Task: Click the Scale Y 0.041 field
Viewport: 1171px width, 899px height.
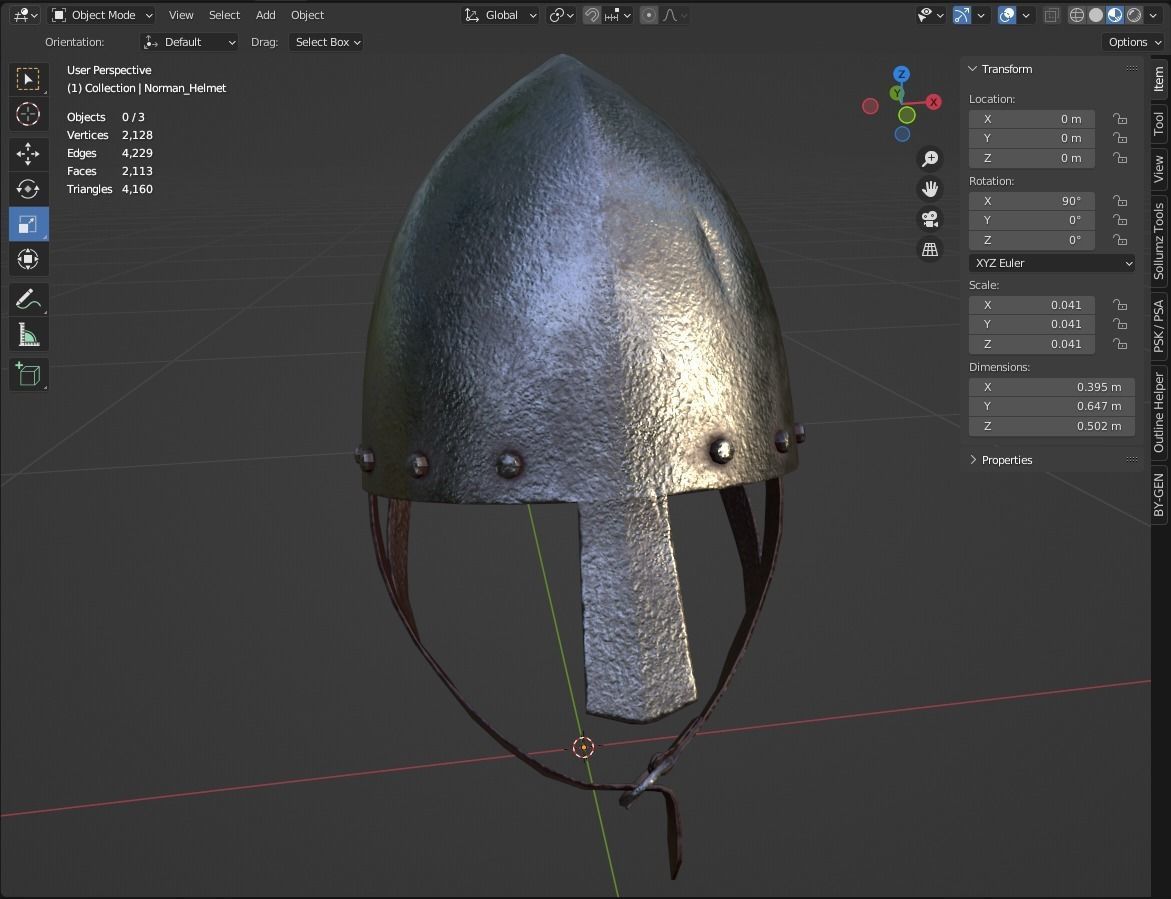Action: coord(1031,324)
